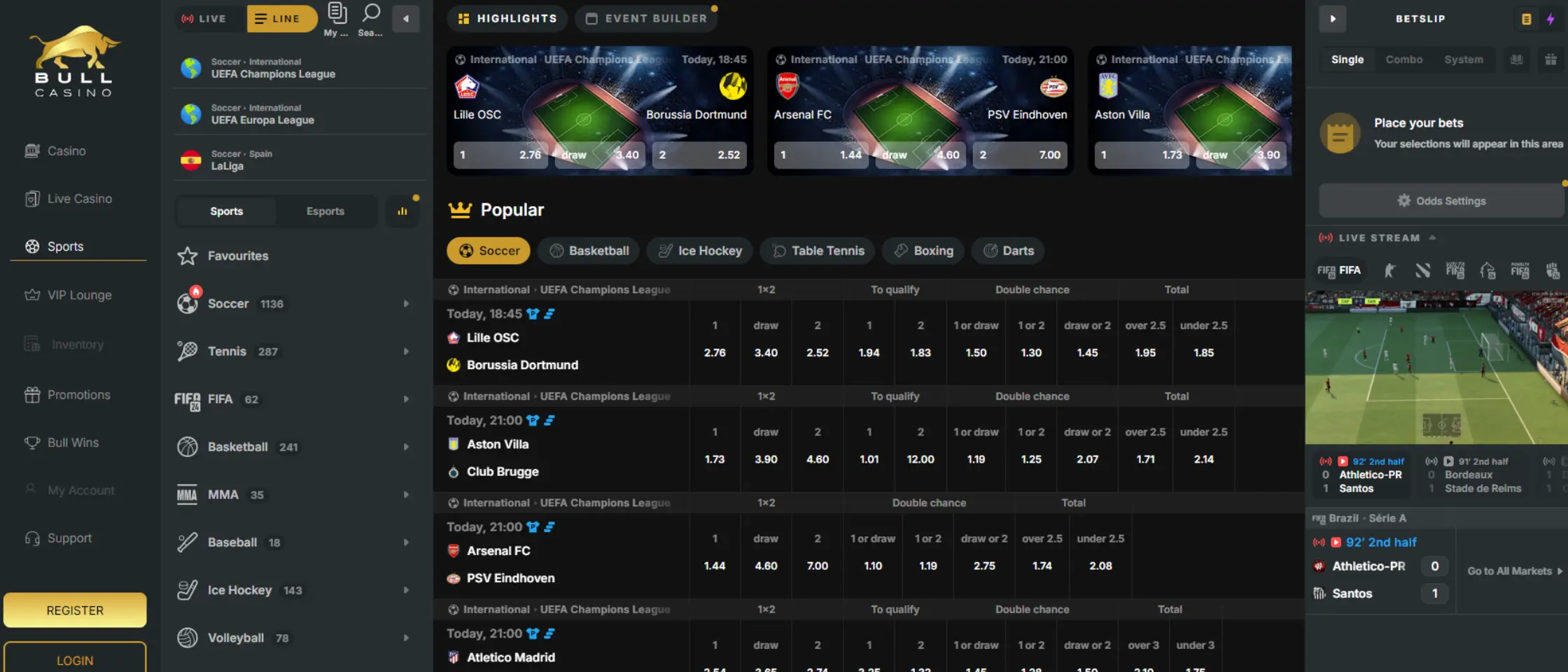Click the statistics bar chart icon

402,211
